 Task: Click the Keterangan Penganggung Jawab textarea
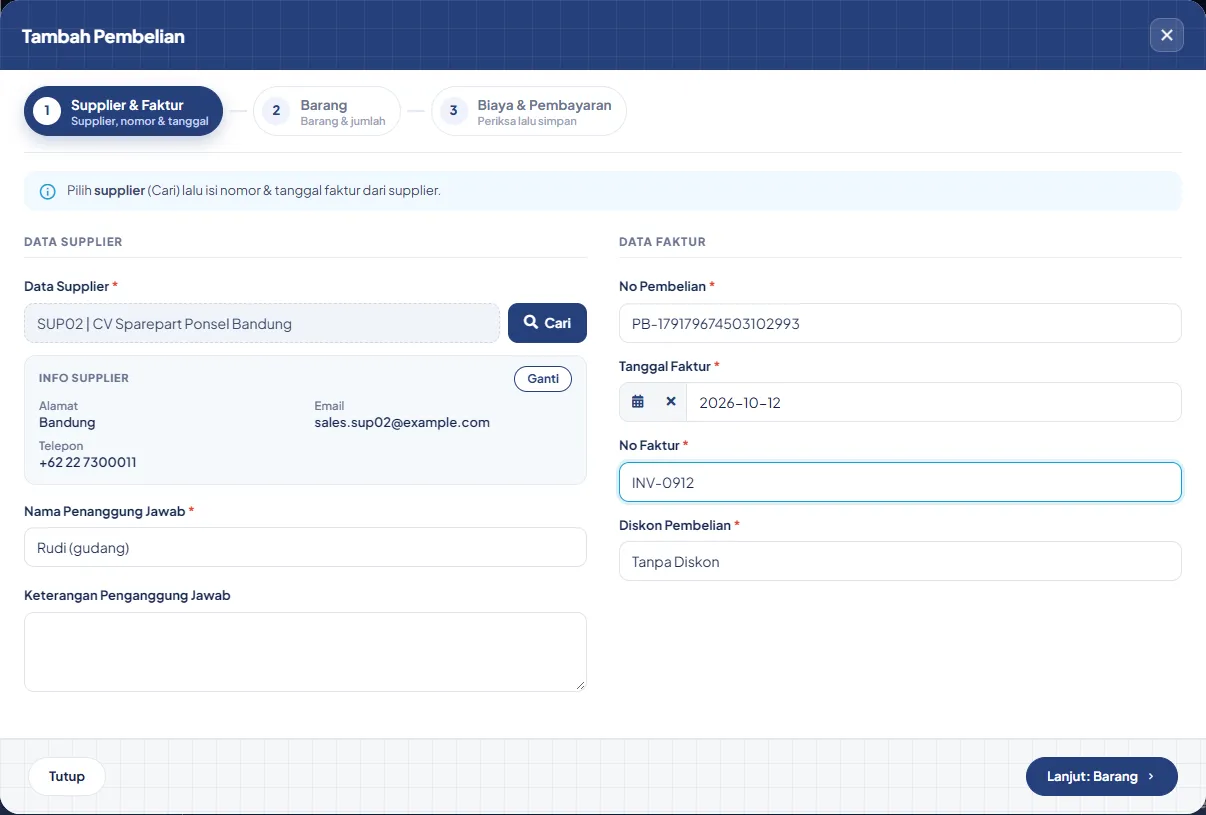[305, 652]
